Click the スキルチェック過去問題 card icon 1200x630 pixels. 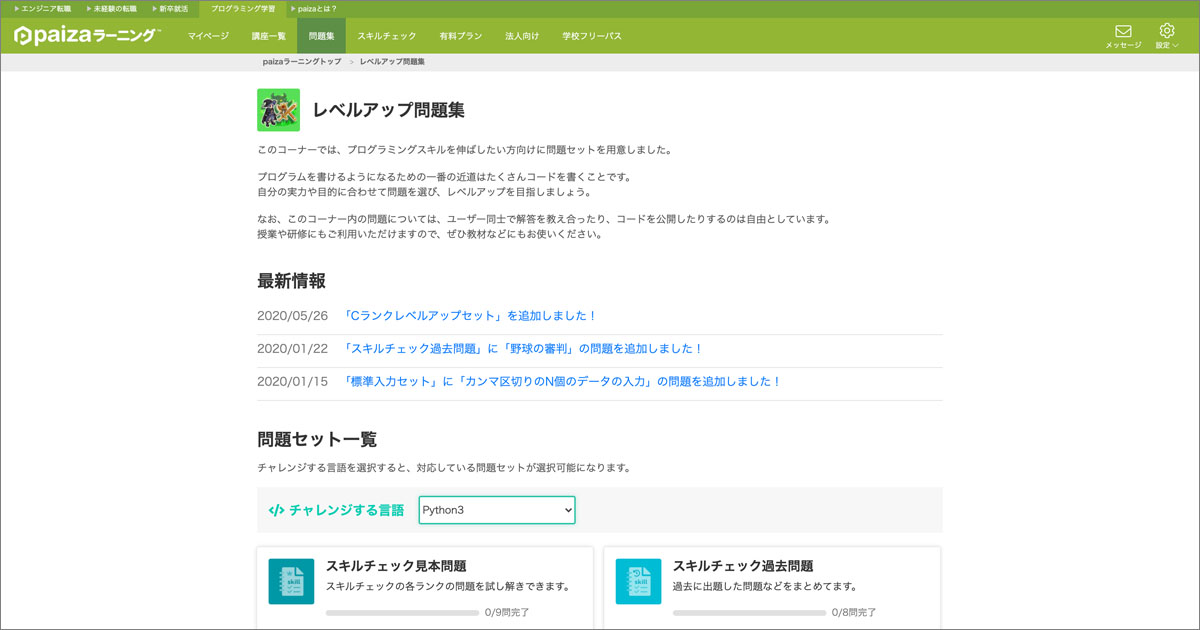[638, 581]
